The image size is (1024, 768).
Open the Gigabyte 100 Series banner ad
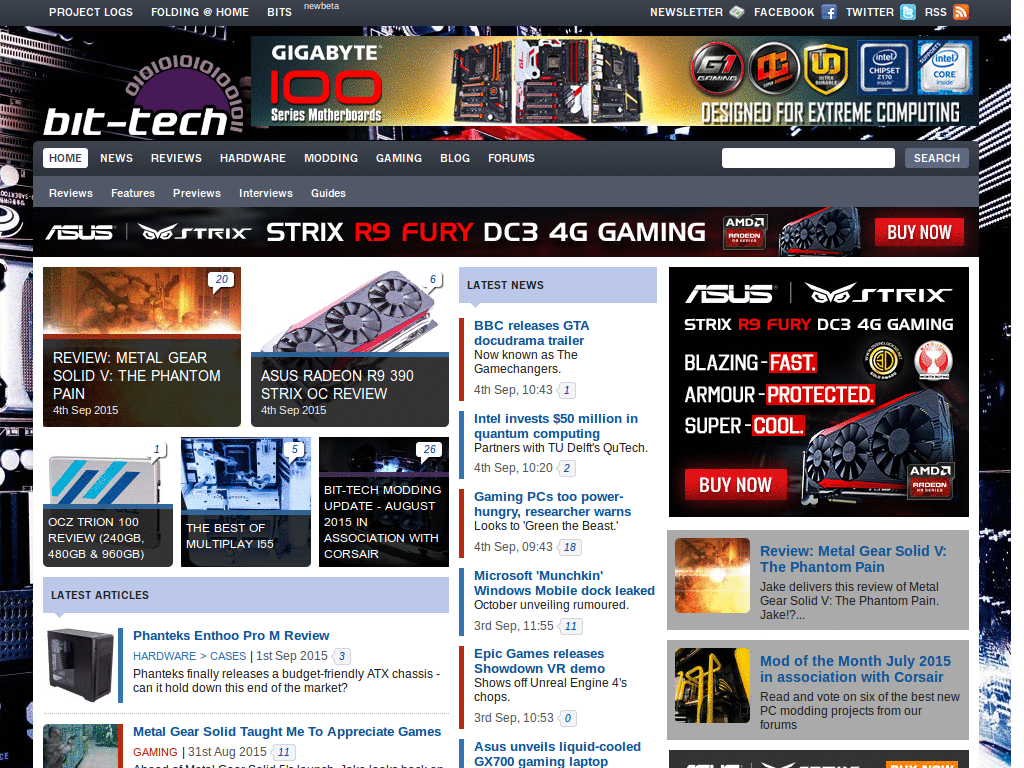(615, 81)
